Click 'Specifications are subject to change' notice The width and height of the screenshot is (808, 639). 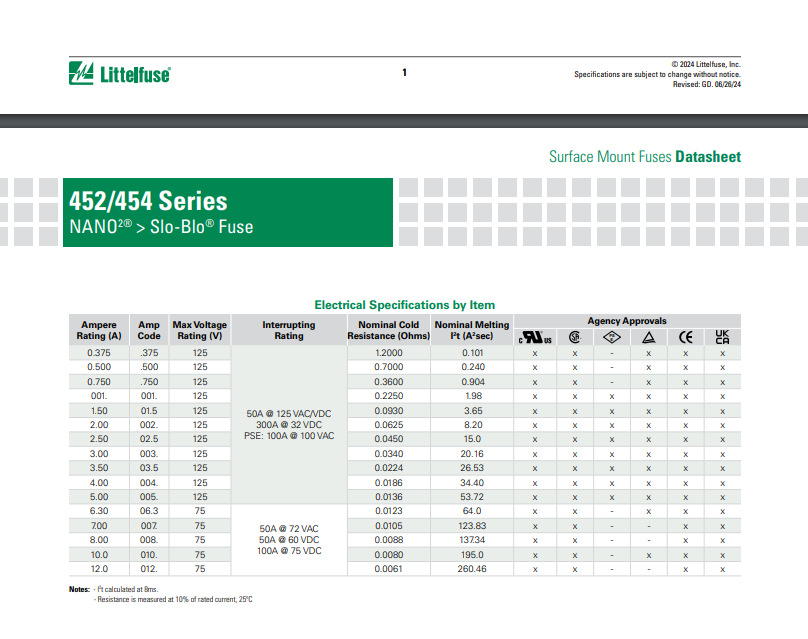(x=658, y=74)
